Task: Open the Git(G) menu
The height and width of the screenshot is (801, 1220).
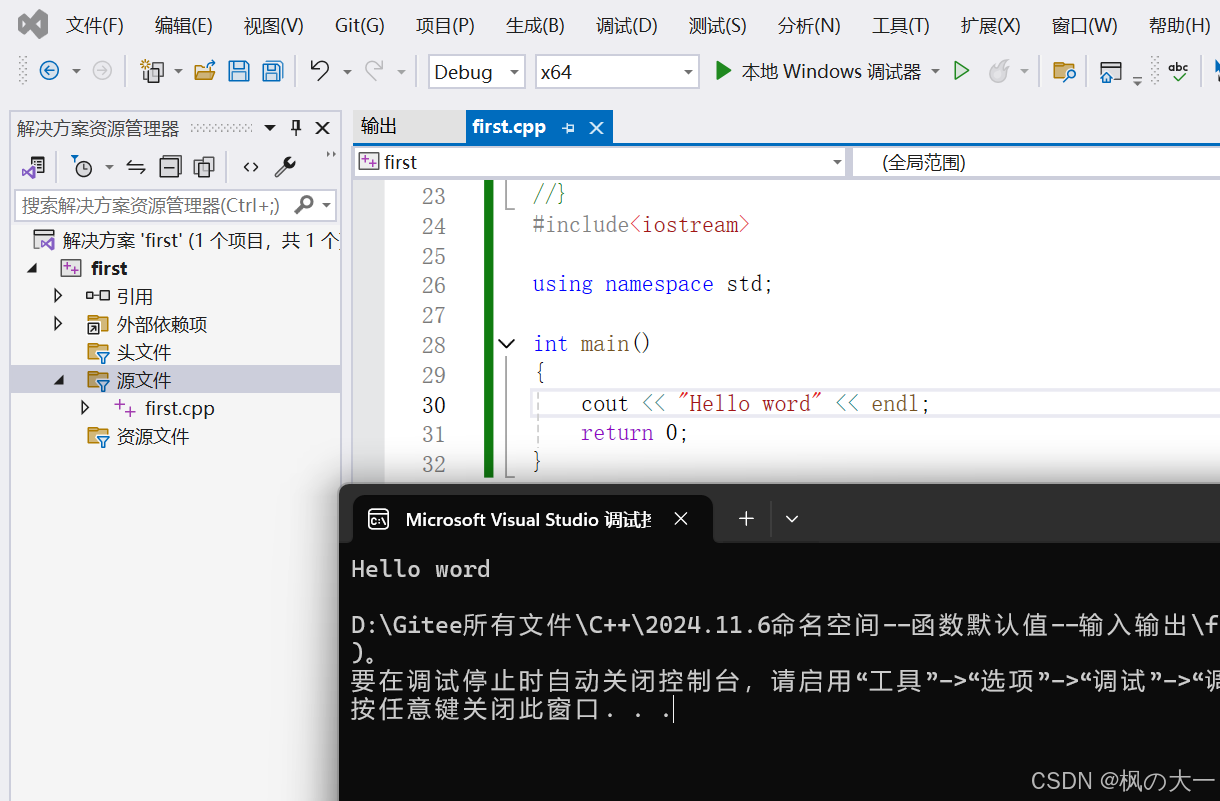Action: 360,25
